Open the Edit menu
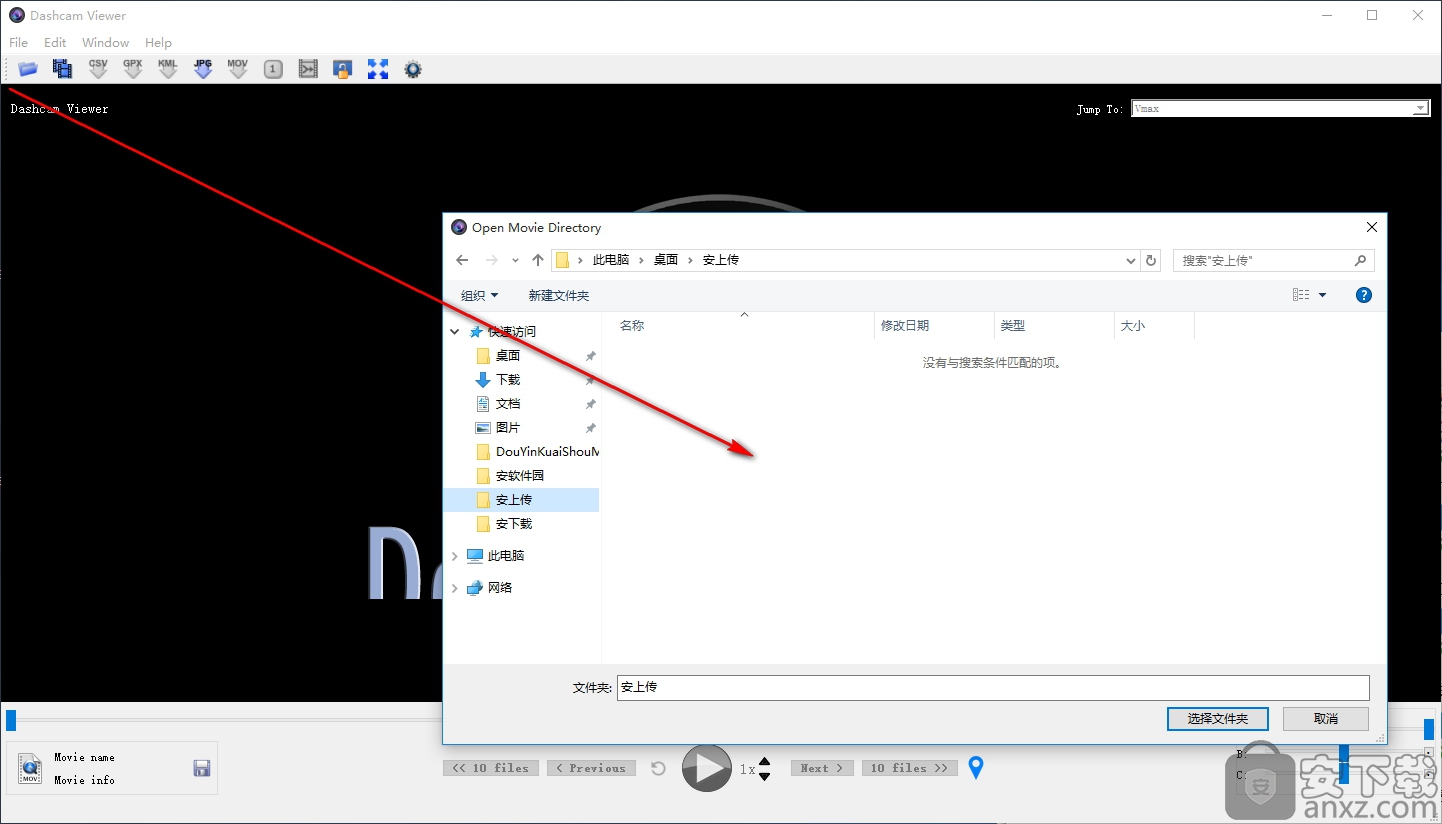 (x=55, y=42)
